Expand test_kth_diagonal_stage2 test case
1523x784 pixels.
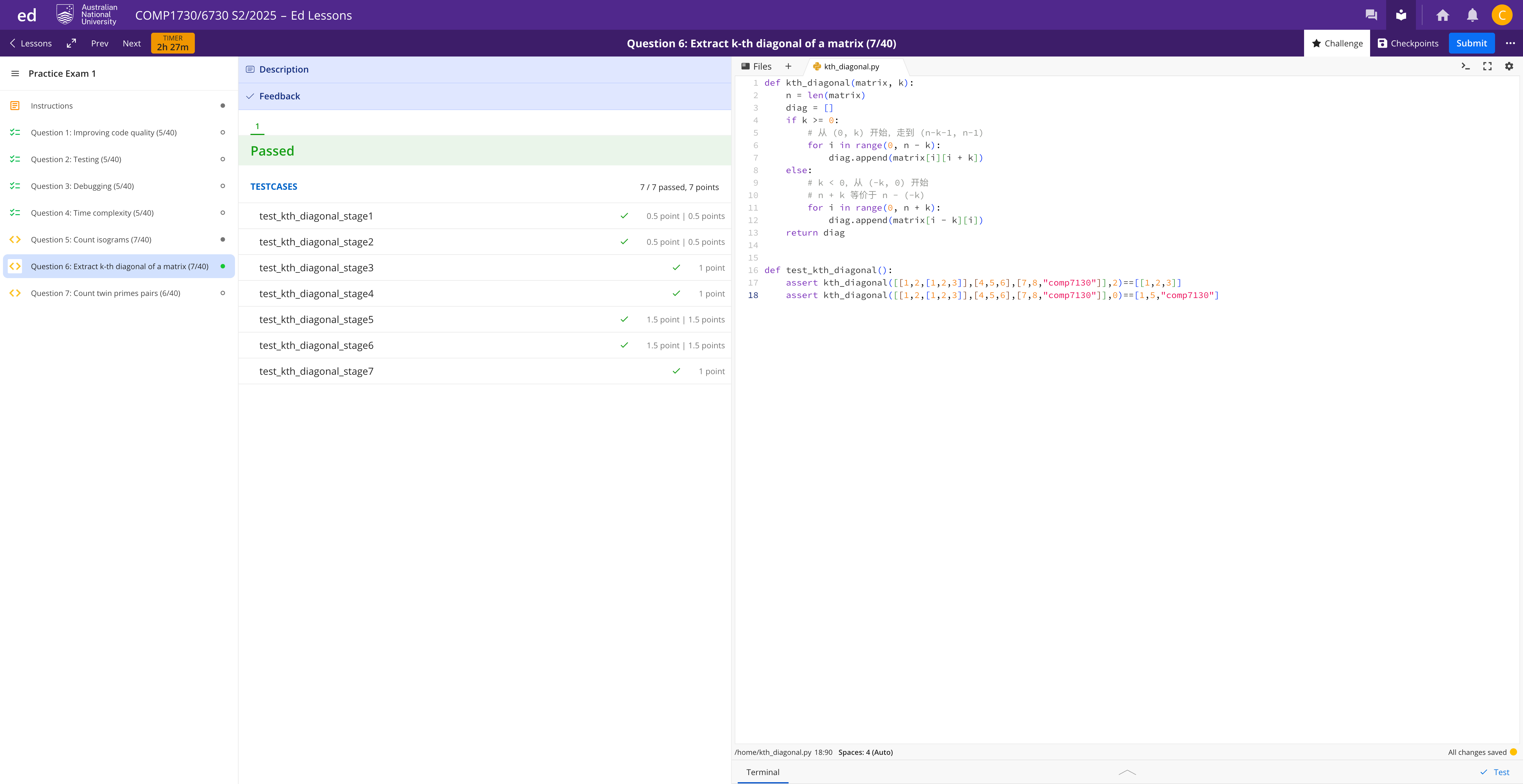click(x=485, y=242)
